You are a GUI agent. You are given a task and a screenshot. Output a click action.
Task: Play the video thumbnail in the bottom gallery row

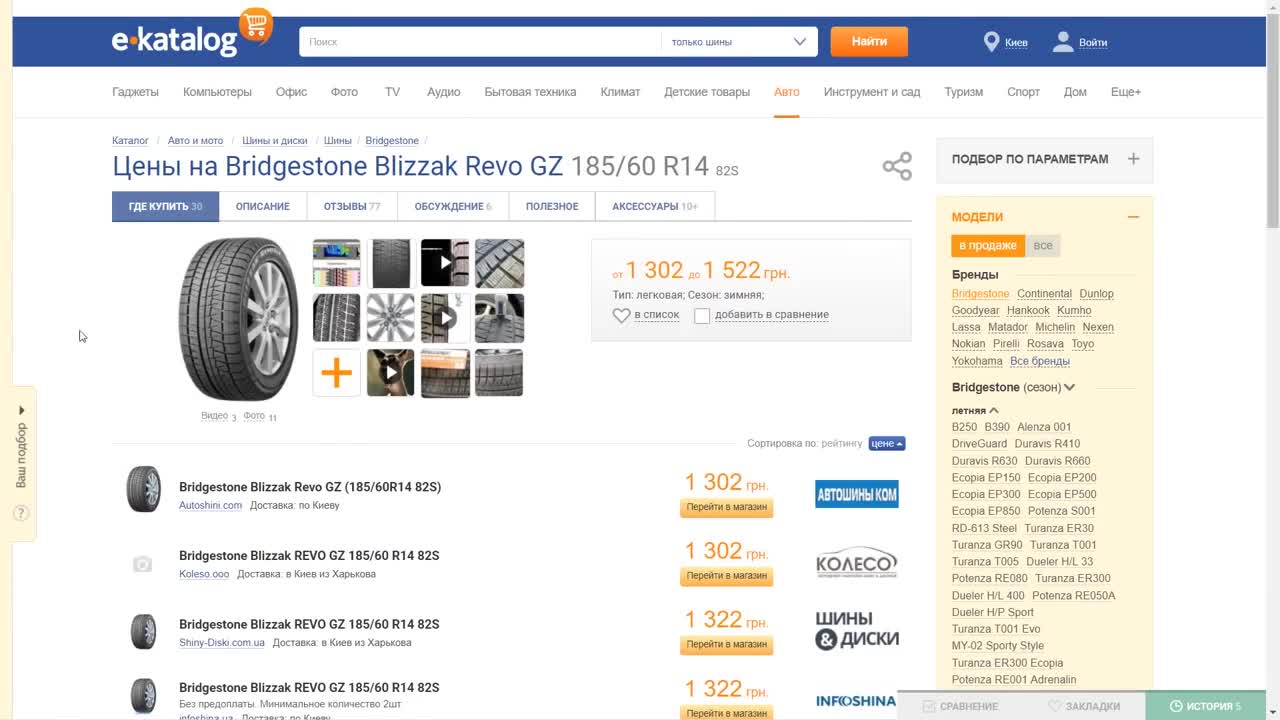tap(390, 373)
